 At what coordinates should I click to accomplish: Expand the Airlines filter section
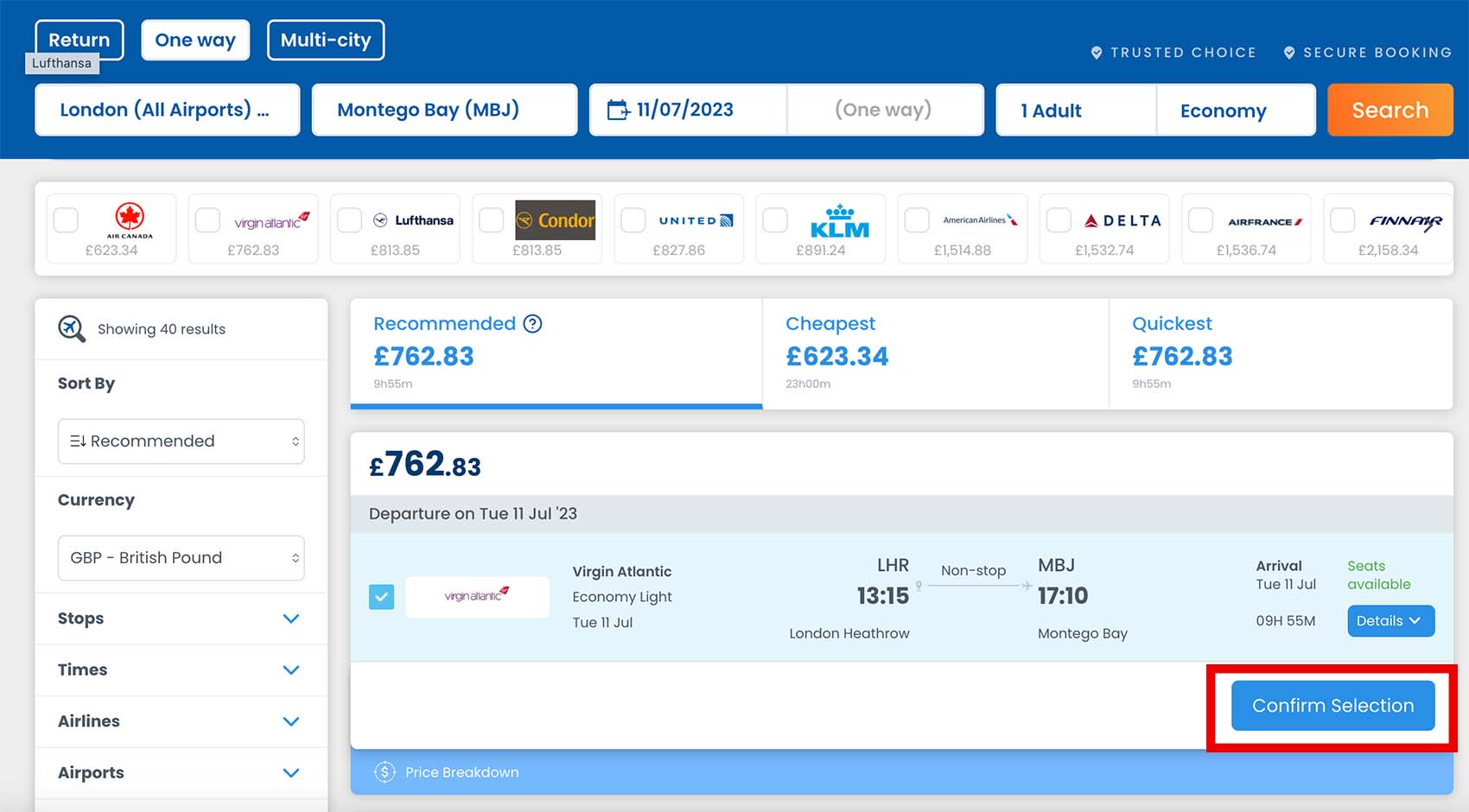pyautogui.click(x=181, y=721)
